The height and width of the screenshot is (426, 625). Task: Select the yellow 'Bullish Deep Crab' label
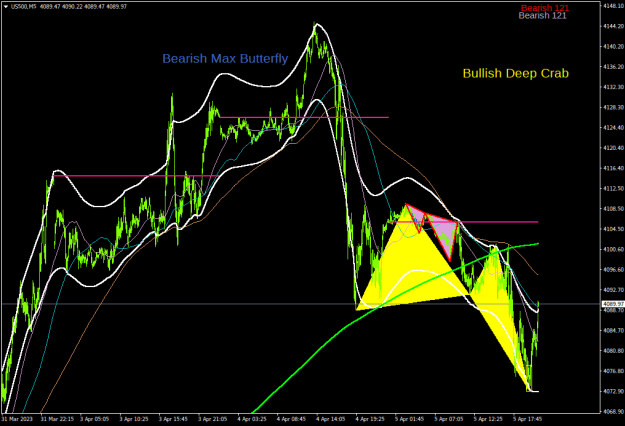pos(515,73)
